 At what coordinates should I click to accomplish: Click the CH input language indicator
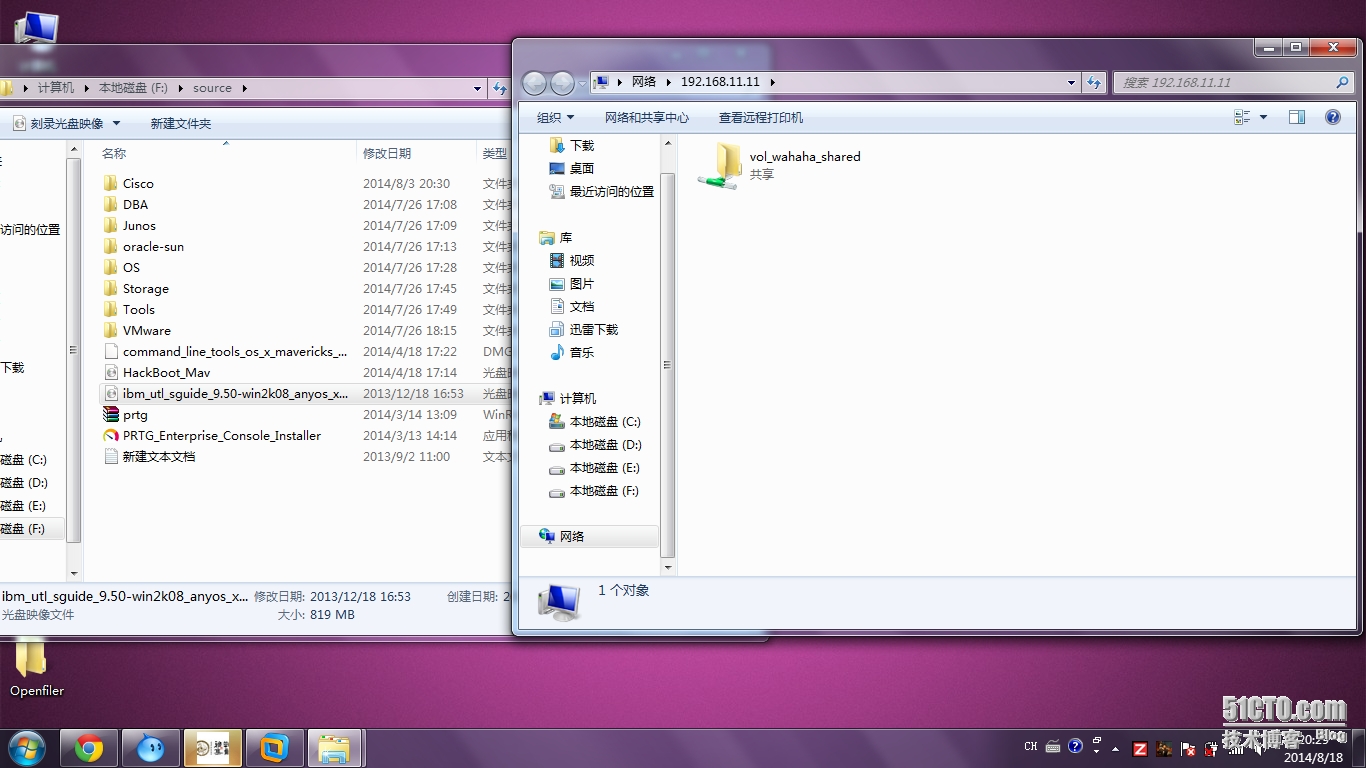[1031, 746]
